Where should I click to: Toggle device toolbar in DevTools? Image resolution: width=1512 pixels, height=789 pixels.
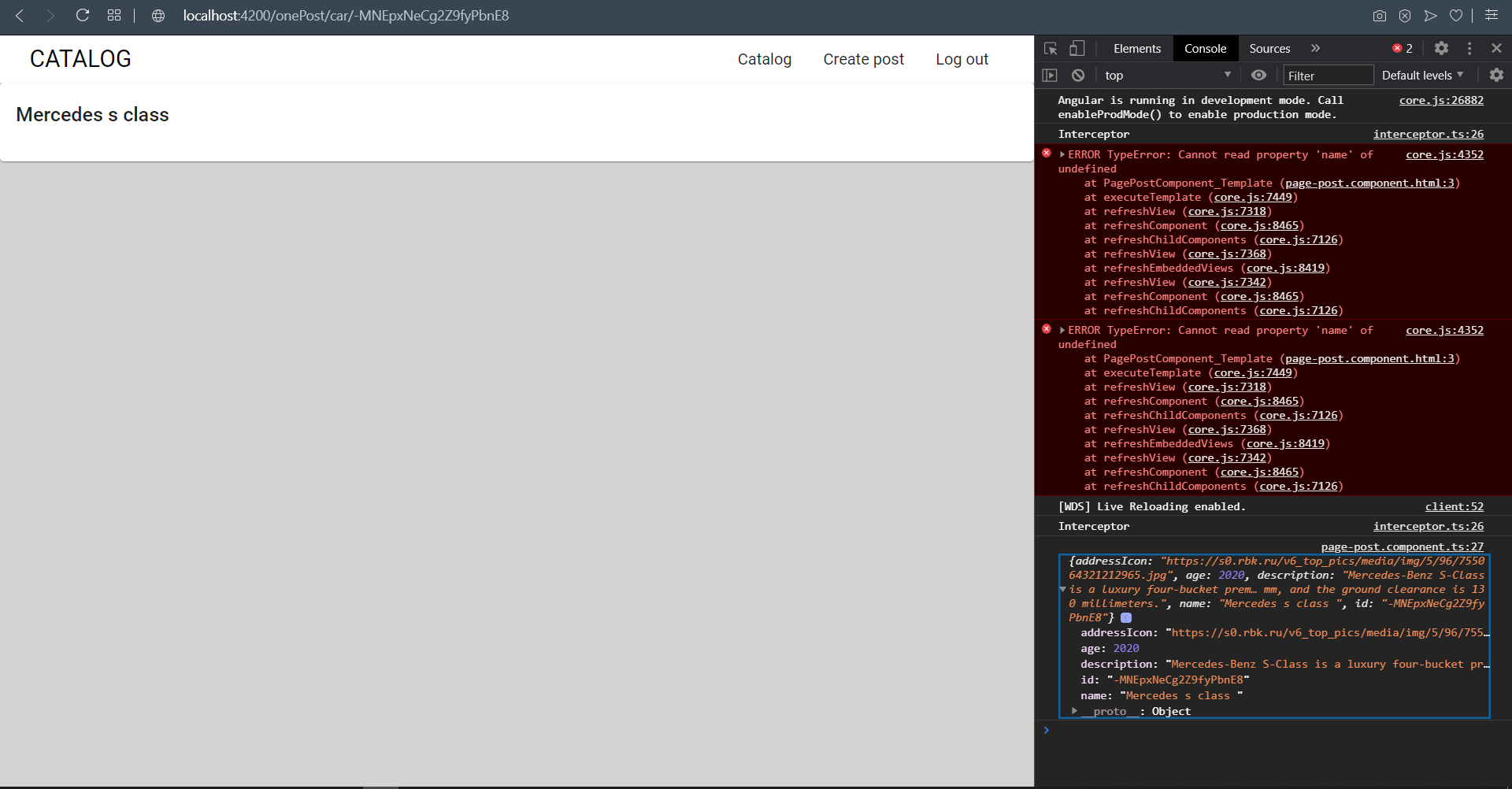tap(1077, 48)
